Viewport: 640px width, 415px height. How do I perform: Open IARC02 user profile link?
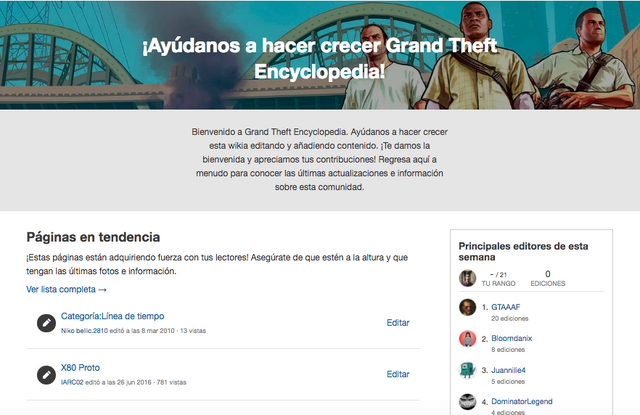coord(72,382)
